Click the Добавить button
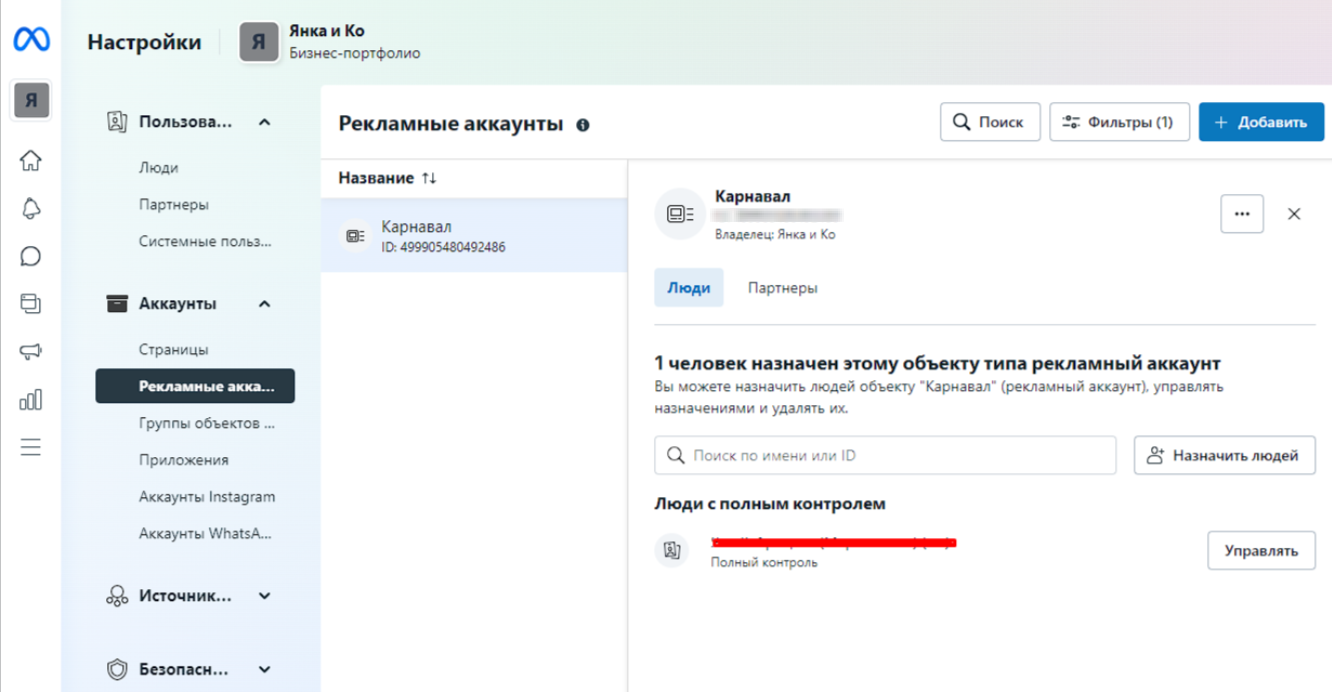This screenshot has width=1332, height=692. (1260, 122)
